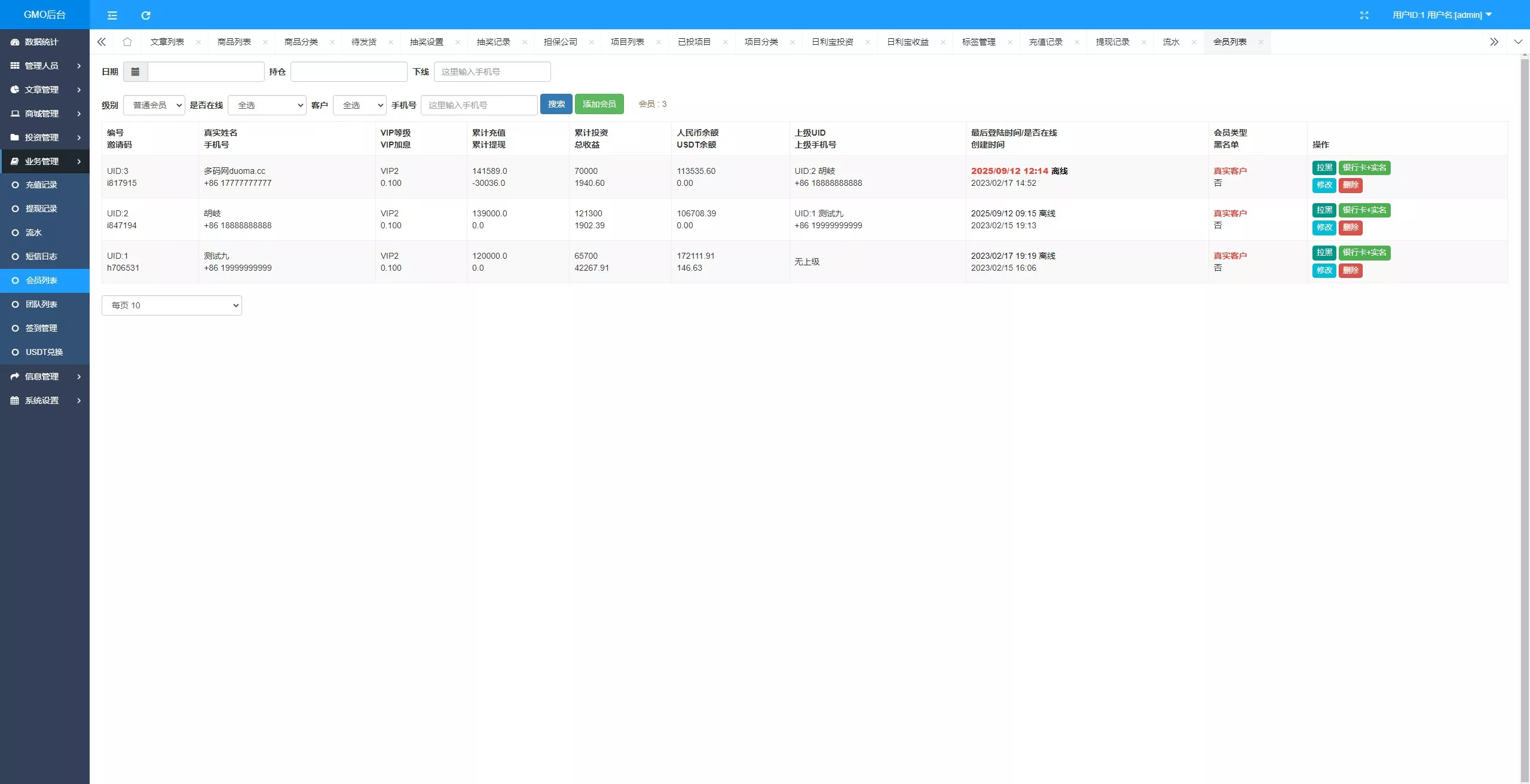Screen dimensions: 1530x784
Task: Expand 投资管理 sidebar menu
Action: [x=45, y=137]
